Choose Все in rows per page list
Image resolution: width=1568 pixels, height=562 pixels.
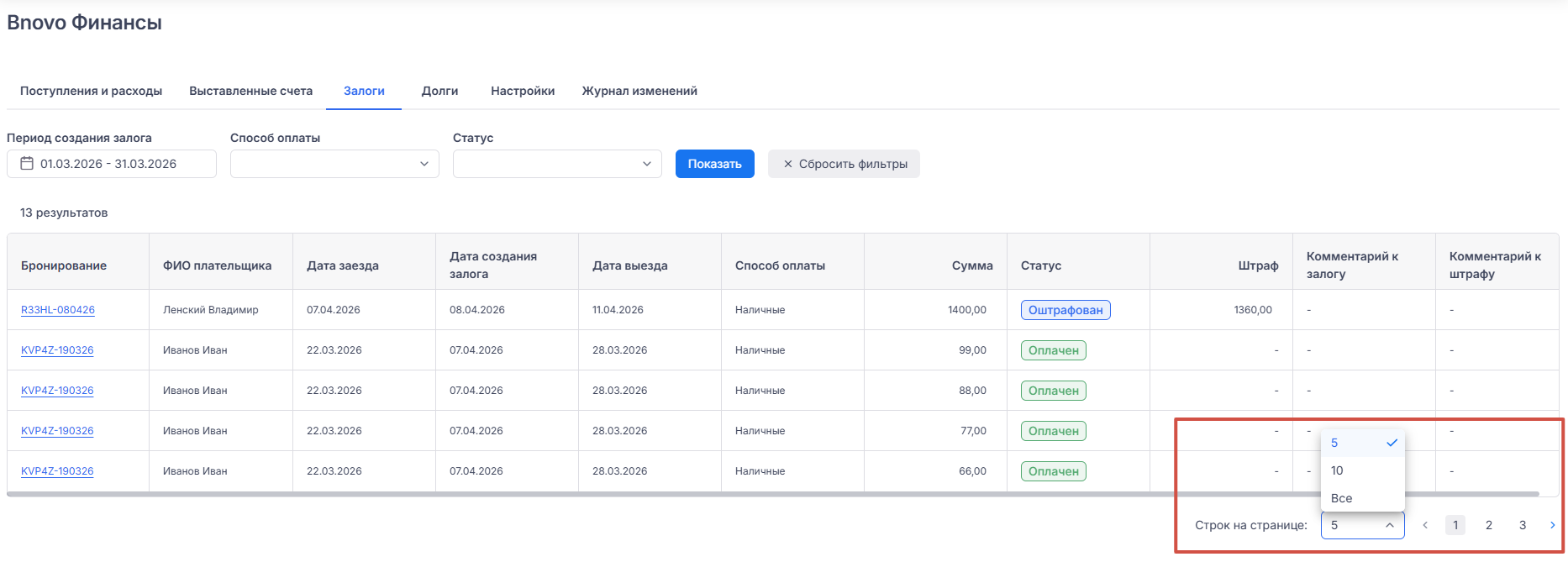point(1342,498)
